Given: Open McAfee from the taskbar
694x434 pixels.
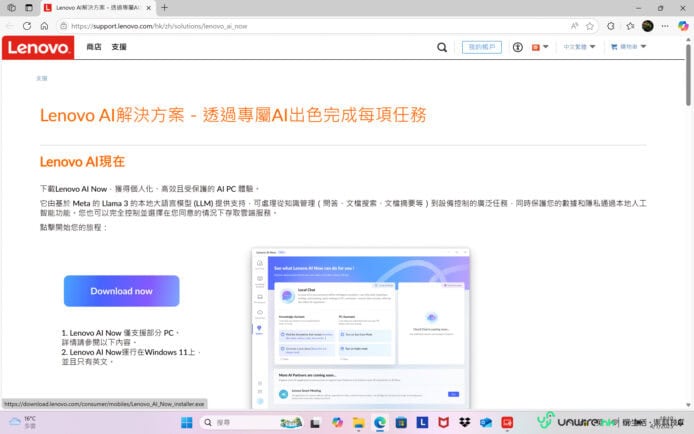Looking at the screenshot, I should [443, 423].
